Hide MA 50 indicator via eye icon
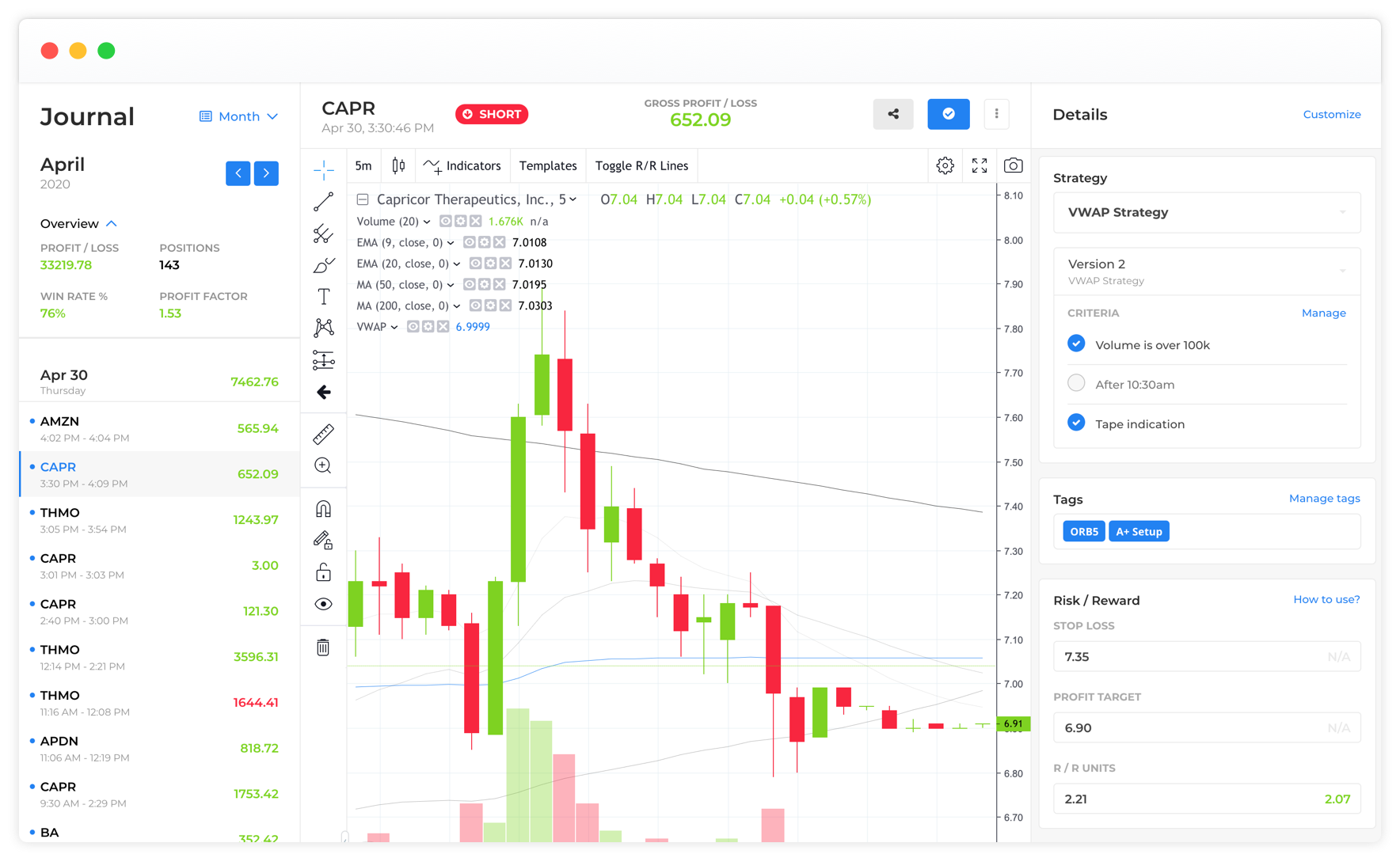Screen dimensions: 1400x858 469,284
